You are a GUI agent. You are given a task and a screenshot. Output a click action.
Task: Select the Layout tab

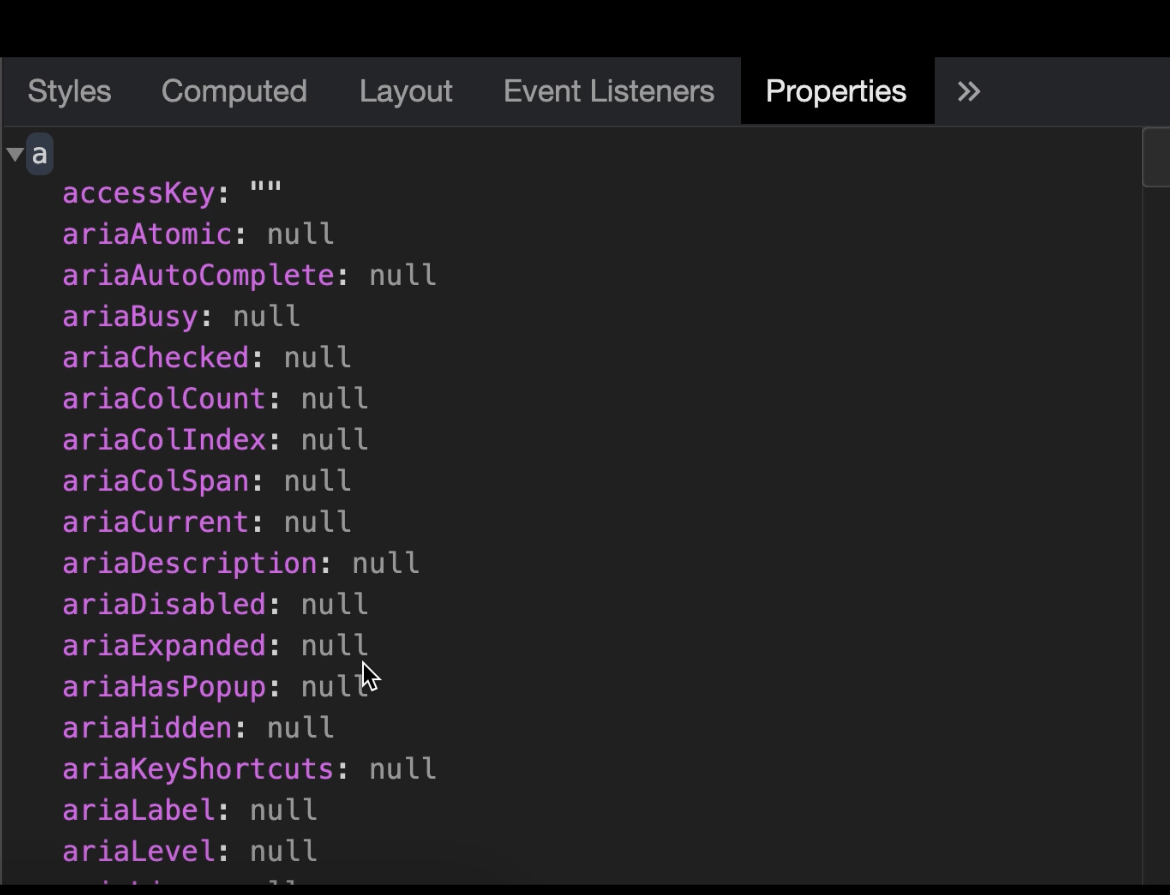coord(406,91)
